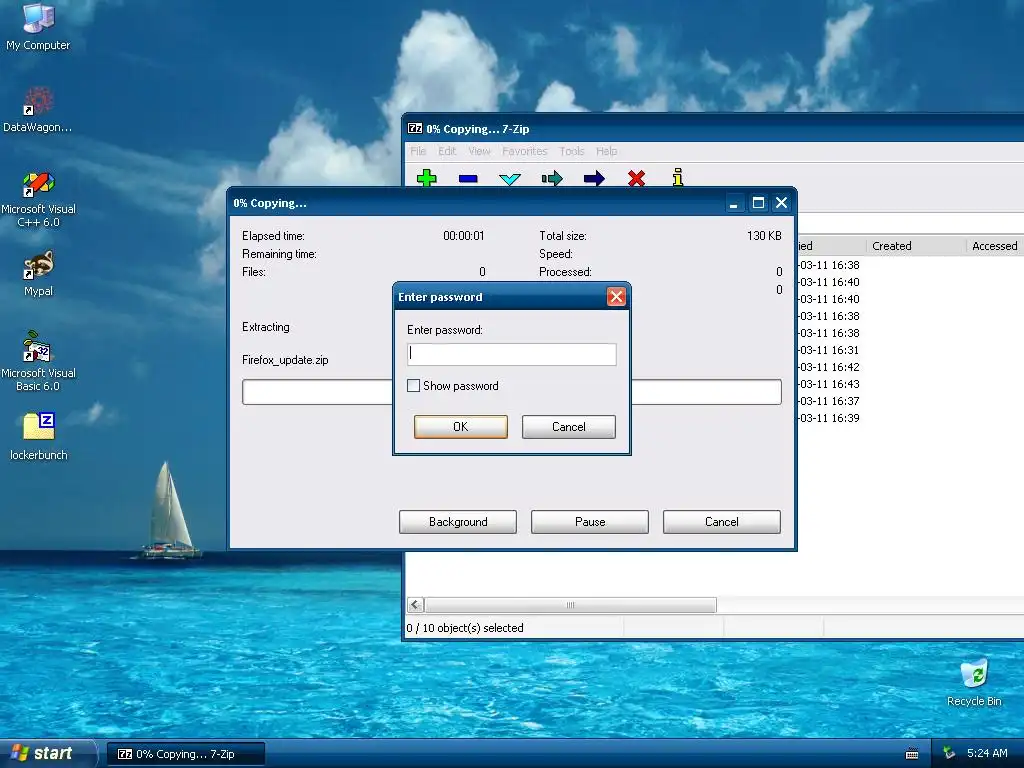The width and height of the screenshot is (1024, 768).
Task: Select the lockerbunch archive desktop icon
Action: pyautogui.click(x=38, y=436)
